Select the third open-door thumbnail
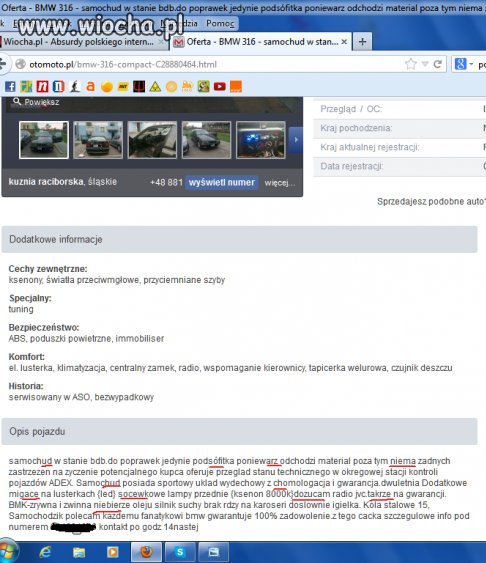The image size is (486, 563). 152,140
